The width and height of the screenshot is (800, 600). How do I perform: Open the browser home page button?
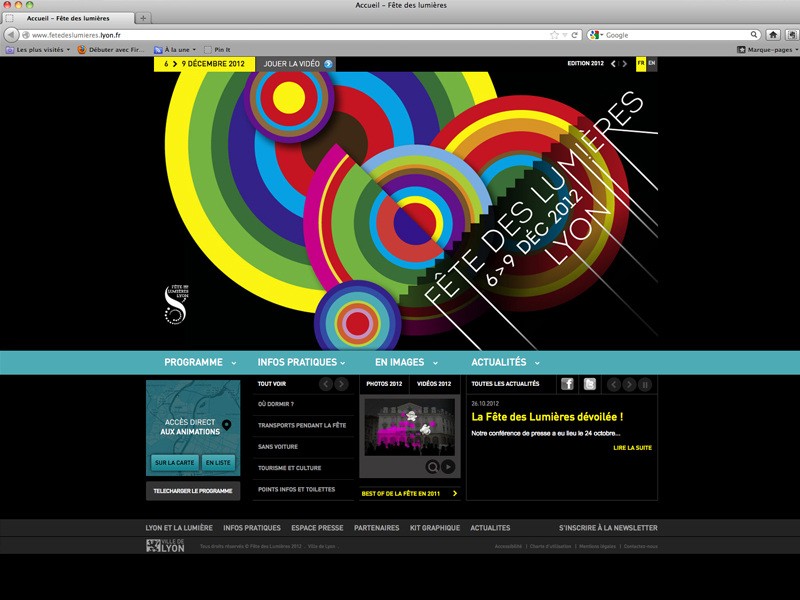click(x=773, y=35)
